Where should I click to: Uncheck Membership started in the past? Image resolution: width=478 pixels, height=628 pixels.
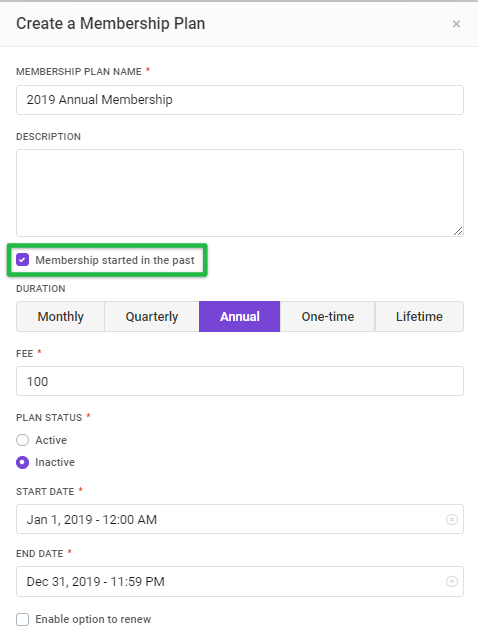pos(22,260)
